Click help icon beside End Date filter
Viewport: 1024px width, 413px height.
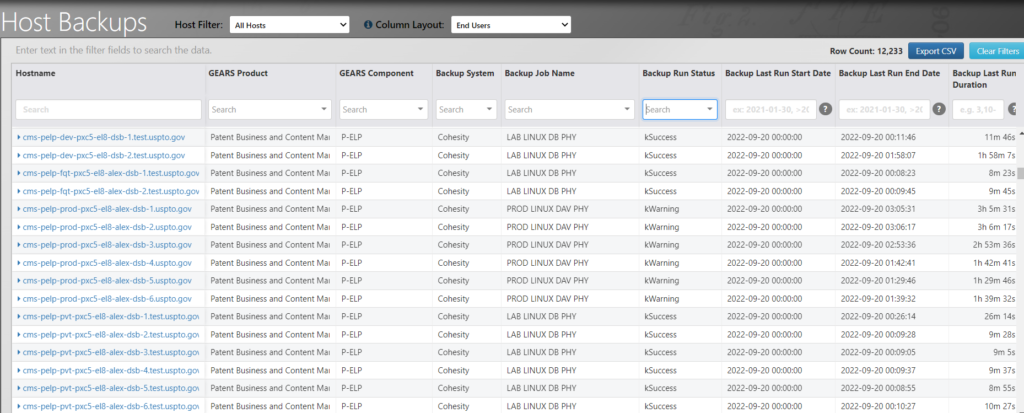pos(939,109)
